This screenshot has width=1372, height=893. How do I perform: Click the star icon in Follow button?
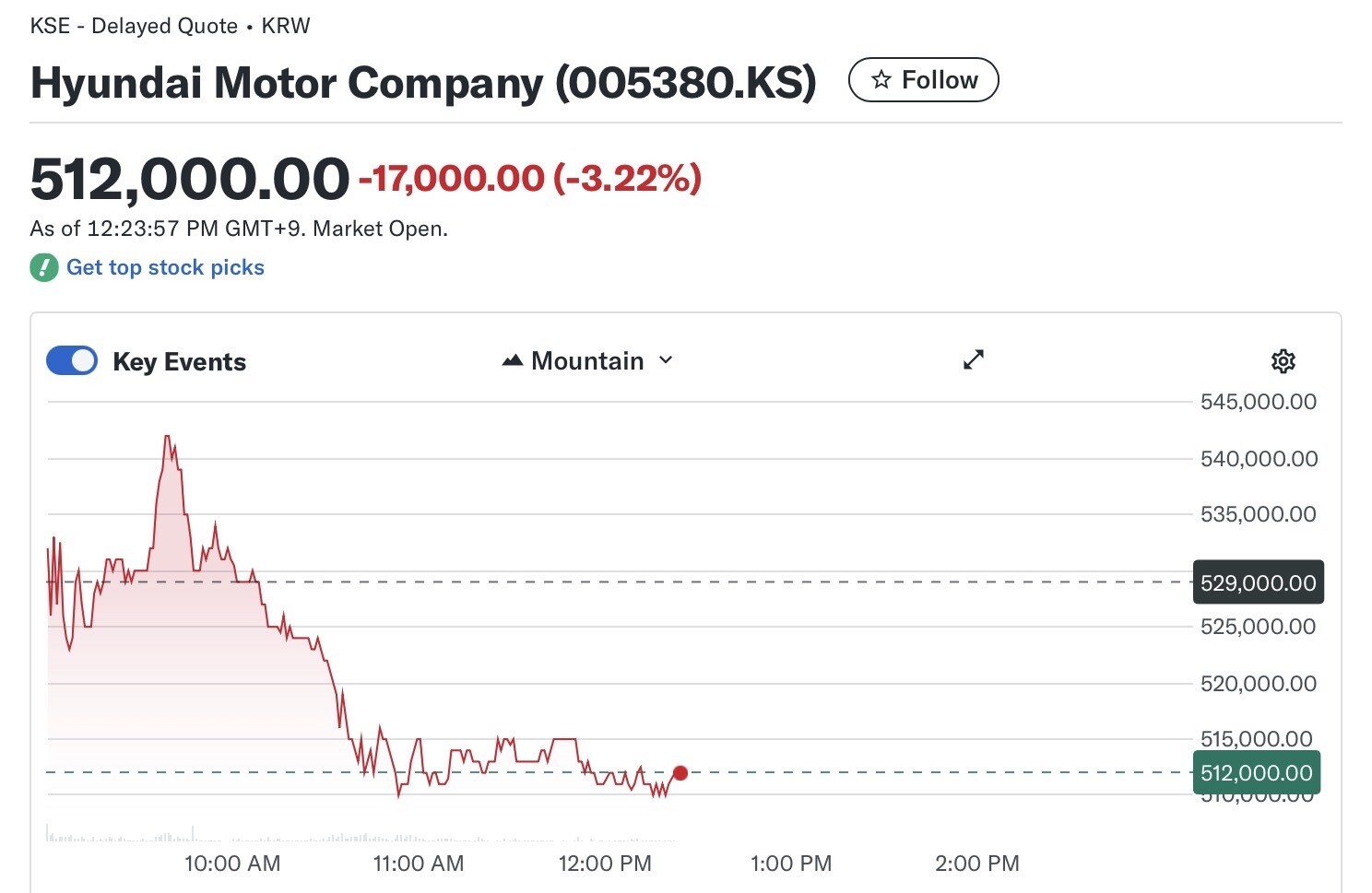click(x=881, y=80)
